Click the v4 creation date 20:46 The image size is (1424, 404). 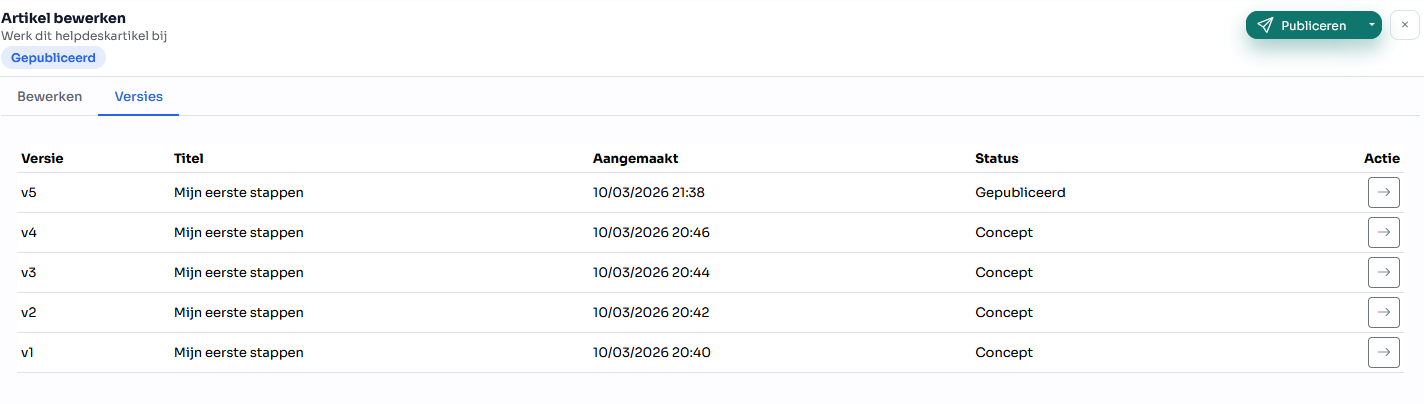(x=651, y=232)
